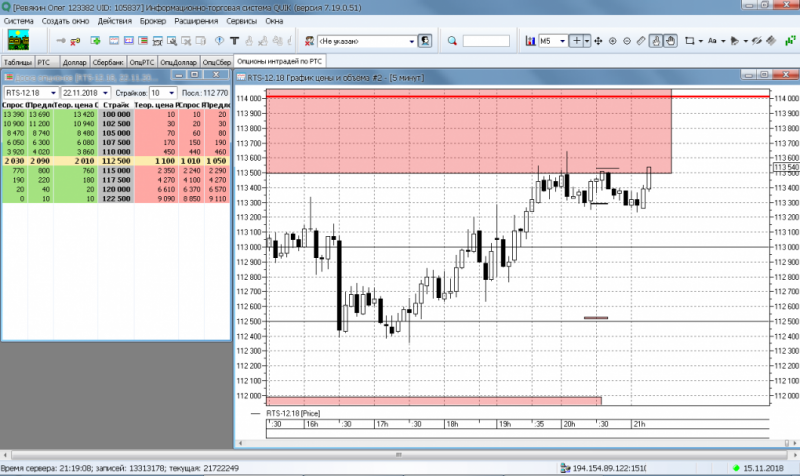The width and height of the screenshot is (800, 476).
Task: Open the Система menu
Action: (18, 21)
